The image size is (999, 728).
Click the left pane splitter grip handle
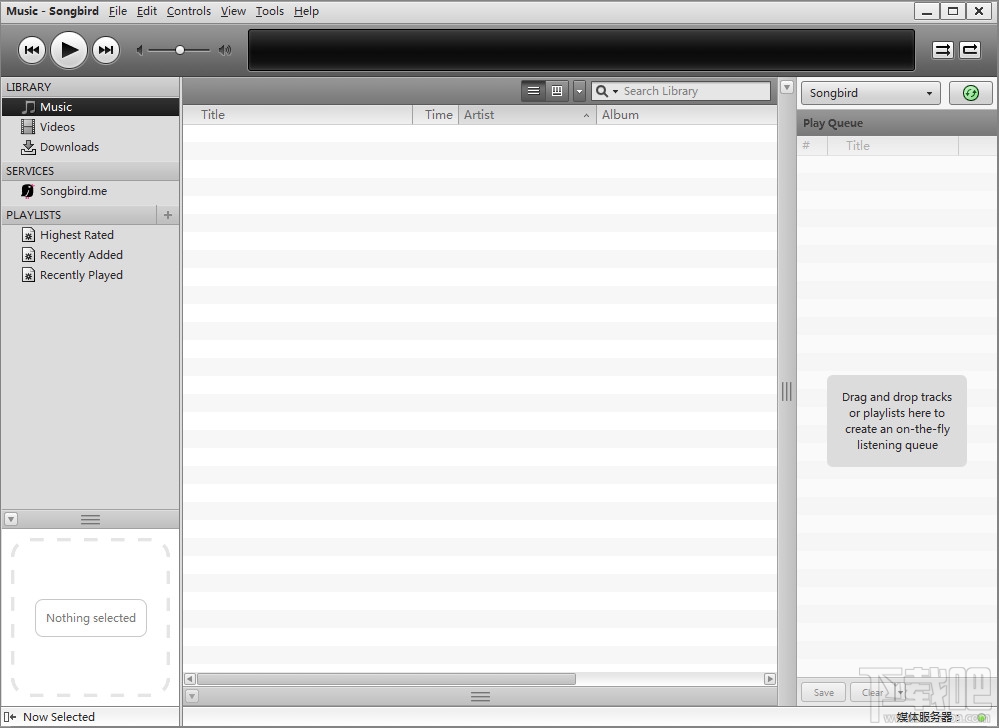pyautogui.click(x=90, y=520)
